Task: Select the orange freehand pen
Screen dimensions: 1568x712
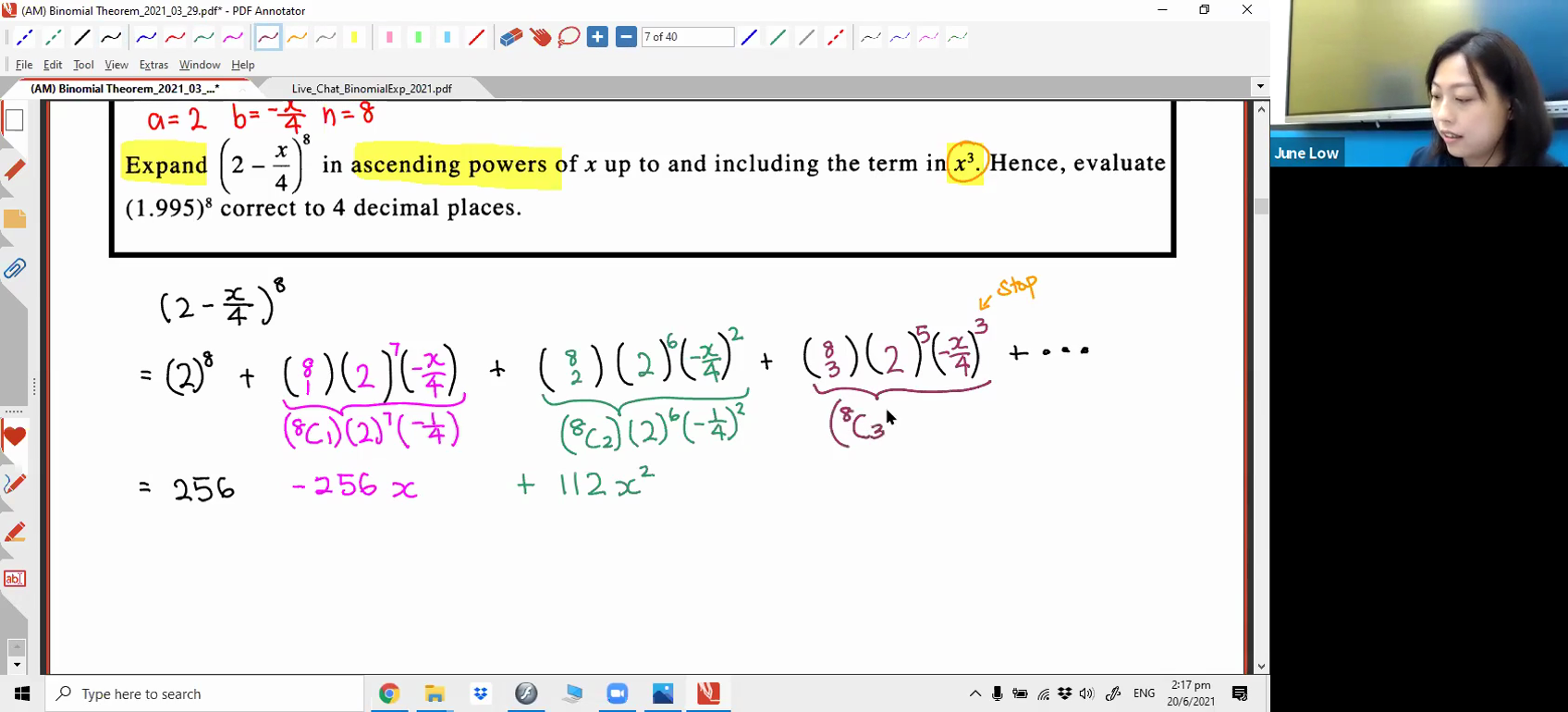Action: pyautogui.click(x=297, y=38)
